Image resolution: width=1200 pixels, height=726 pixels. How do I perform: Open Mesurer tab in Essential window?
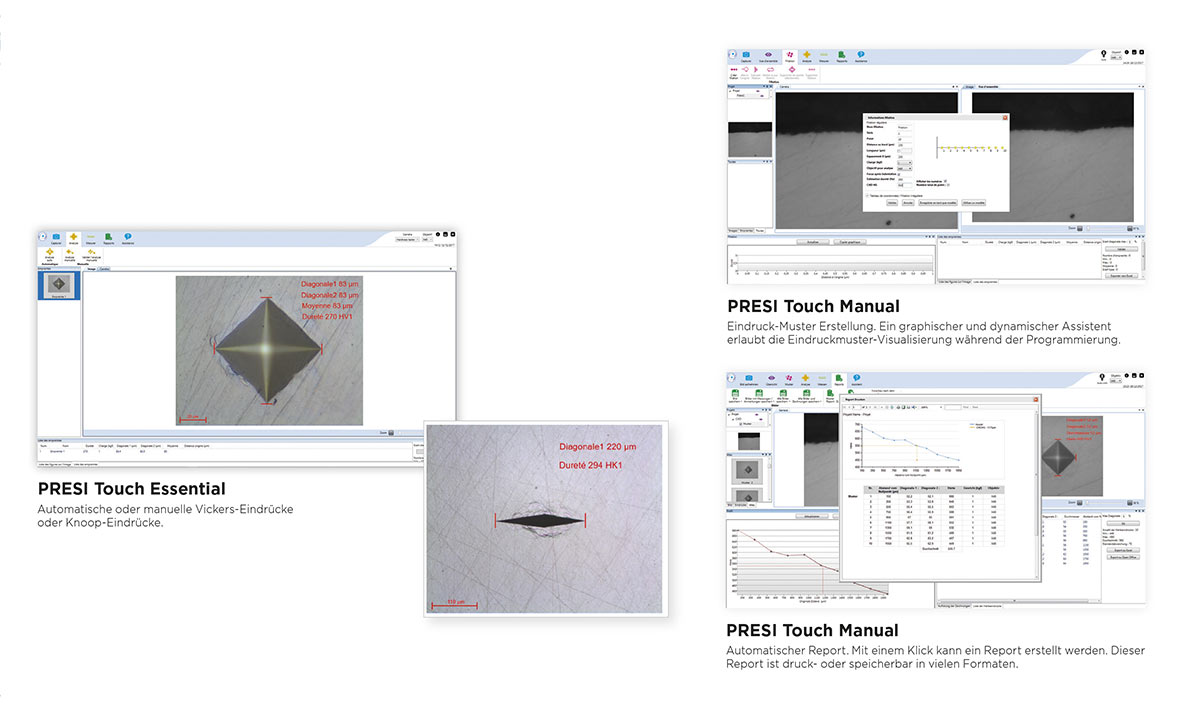click(x=91, y=238)
